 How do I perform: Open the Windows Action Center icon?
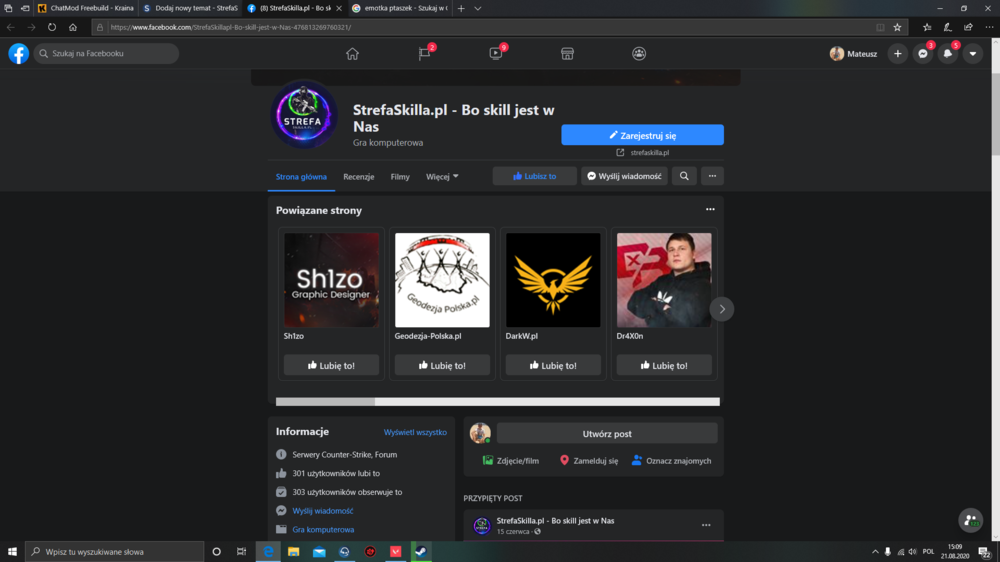click(985, 552)
